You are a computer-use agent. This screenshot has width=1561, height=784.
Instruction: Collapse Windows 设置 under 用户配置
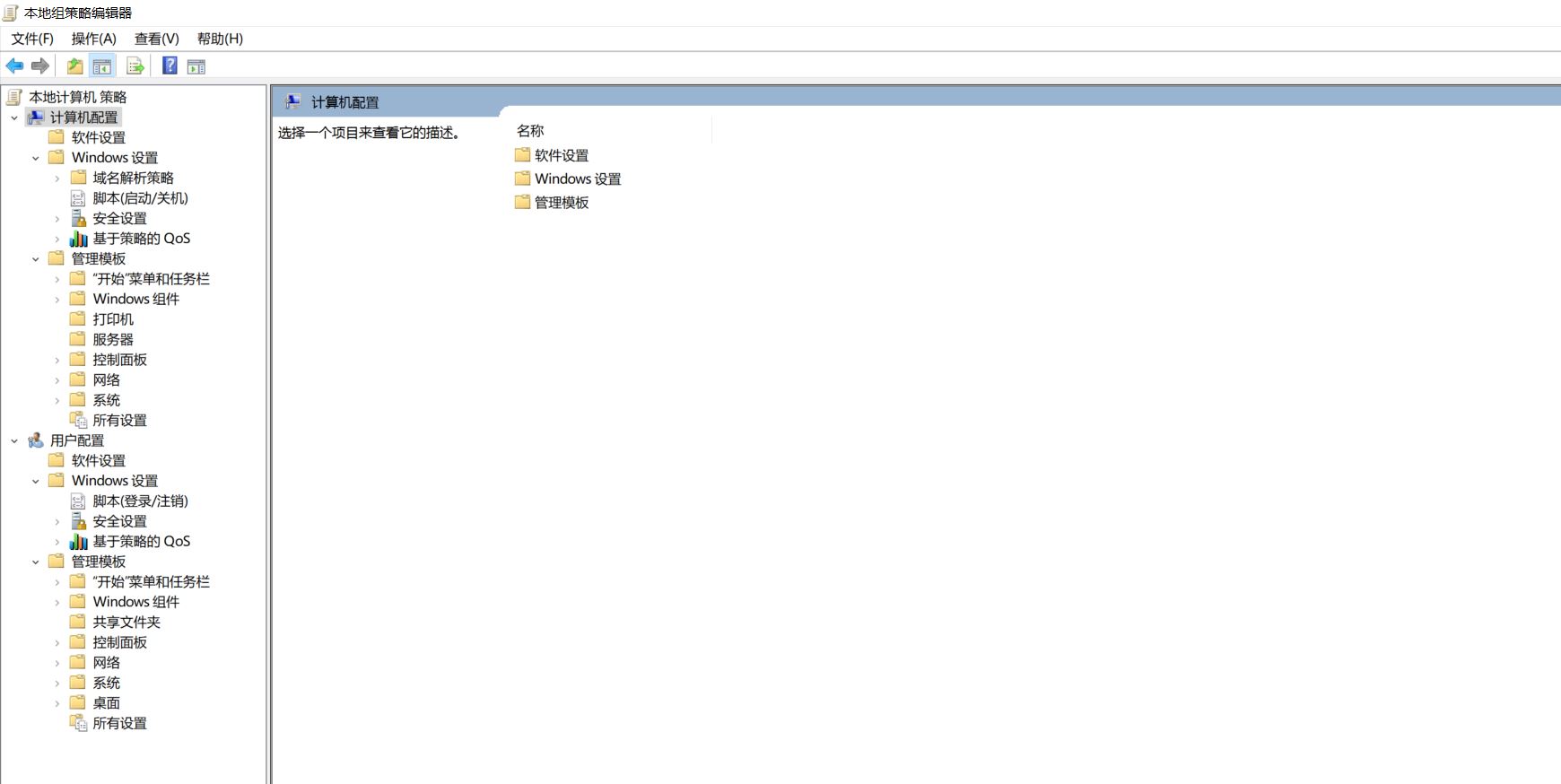pyautogui.click(x=36, y=481)
